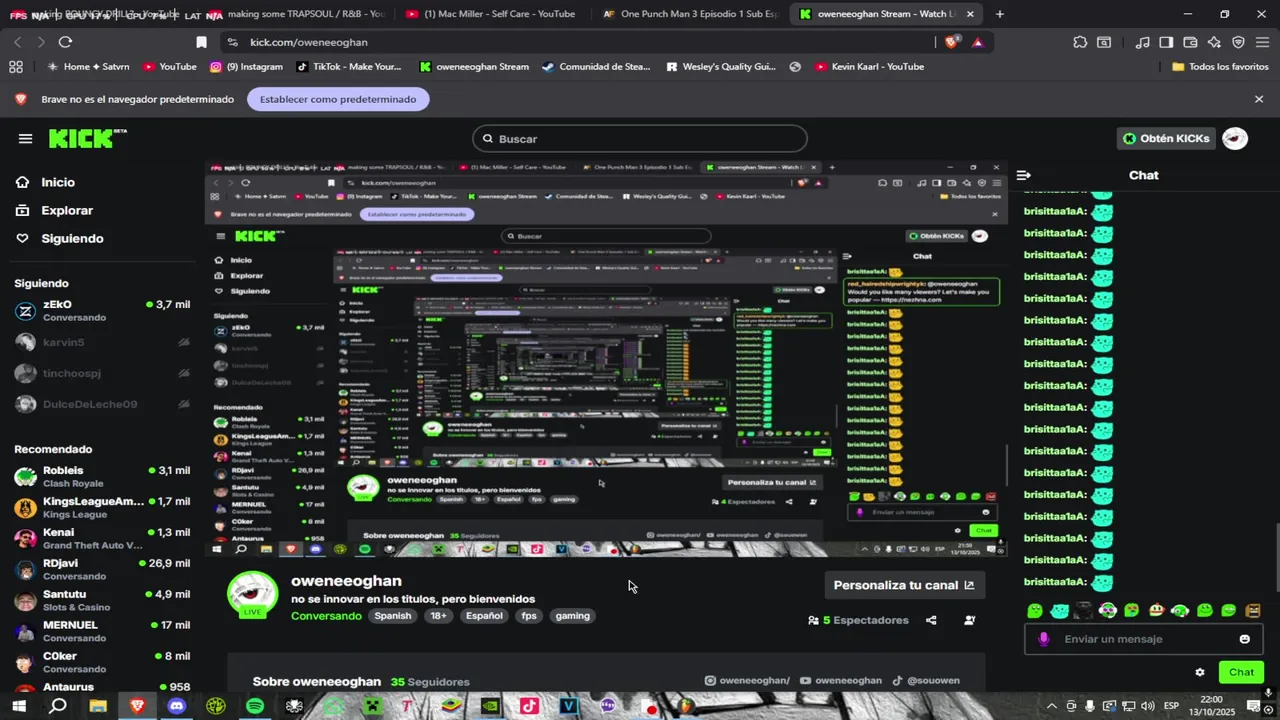Click the gaming tag
1280x720 pixels.
[x=572, y=616]
